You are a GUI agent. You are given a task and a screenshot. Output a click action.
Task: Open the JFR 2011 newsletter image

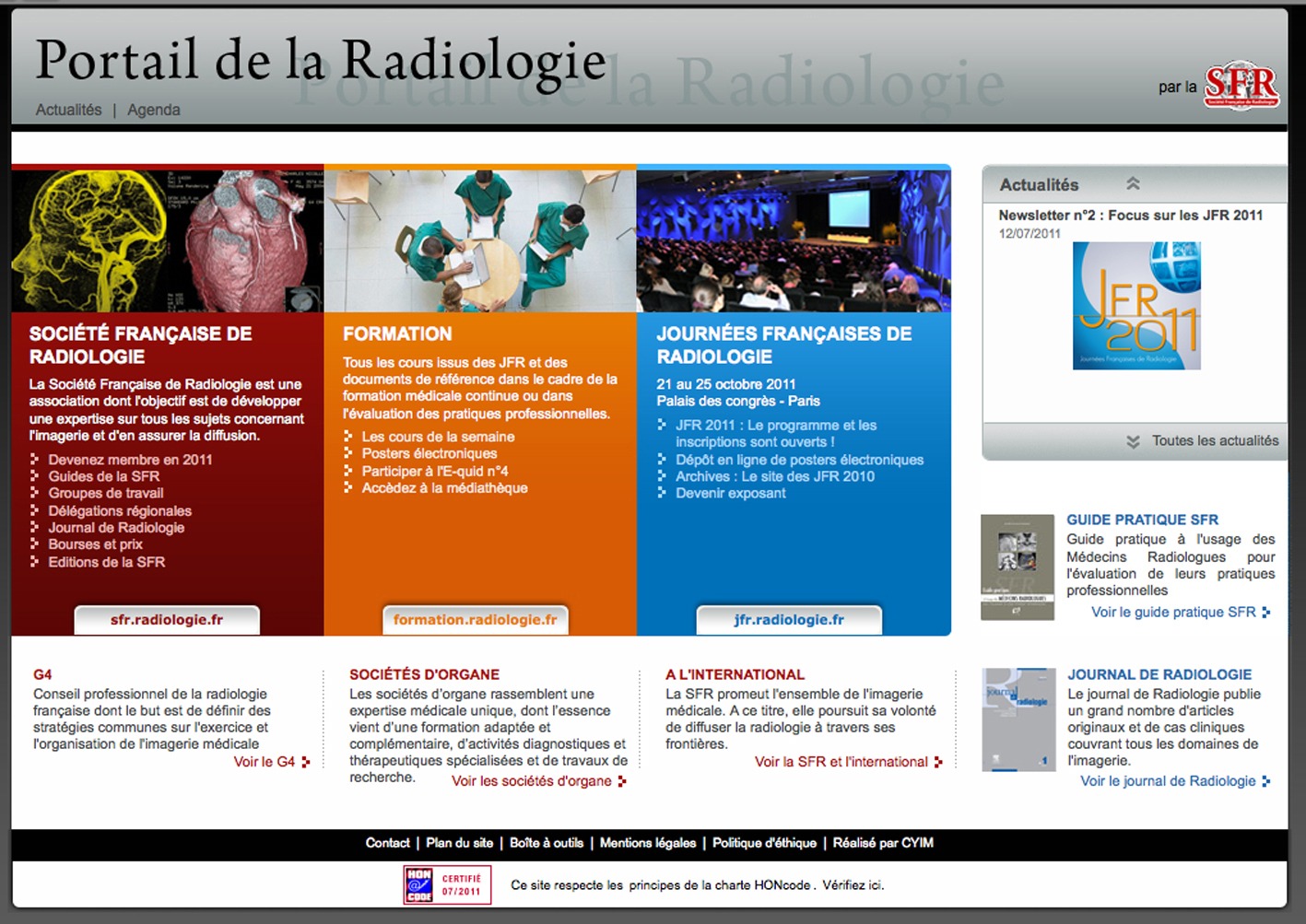(1136, 306)
